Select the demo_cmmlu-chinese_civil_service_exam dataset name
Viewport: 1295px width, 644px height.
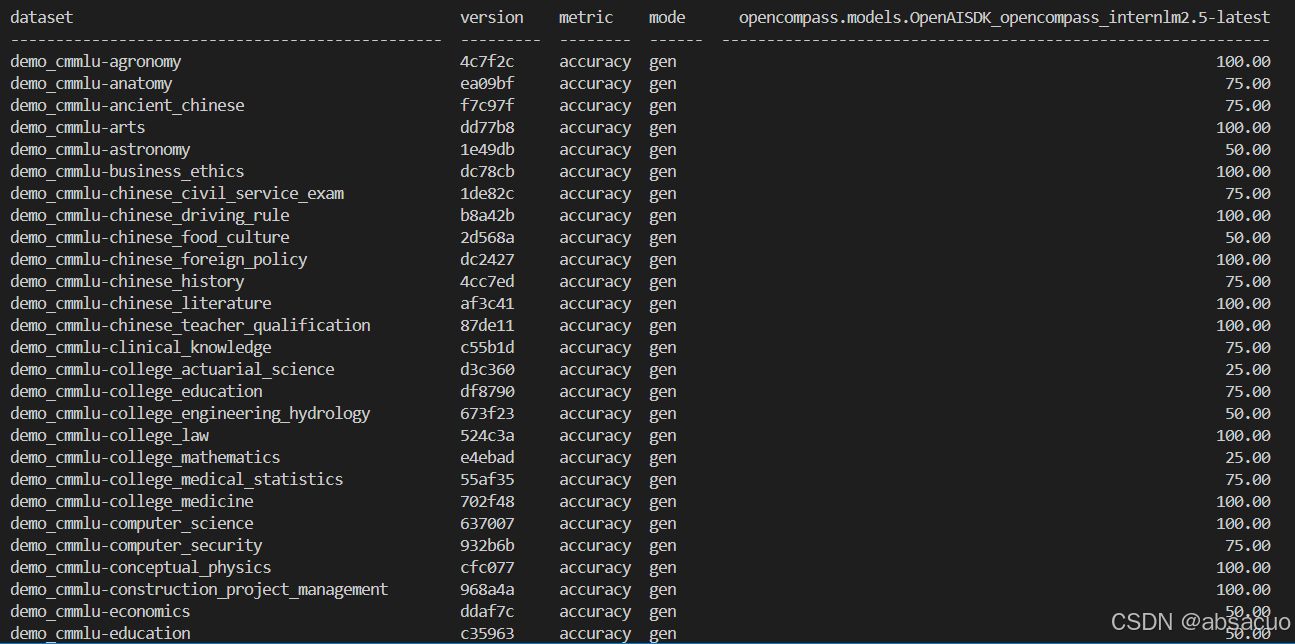point(177,193)
